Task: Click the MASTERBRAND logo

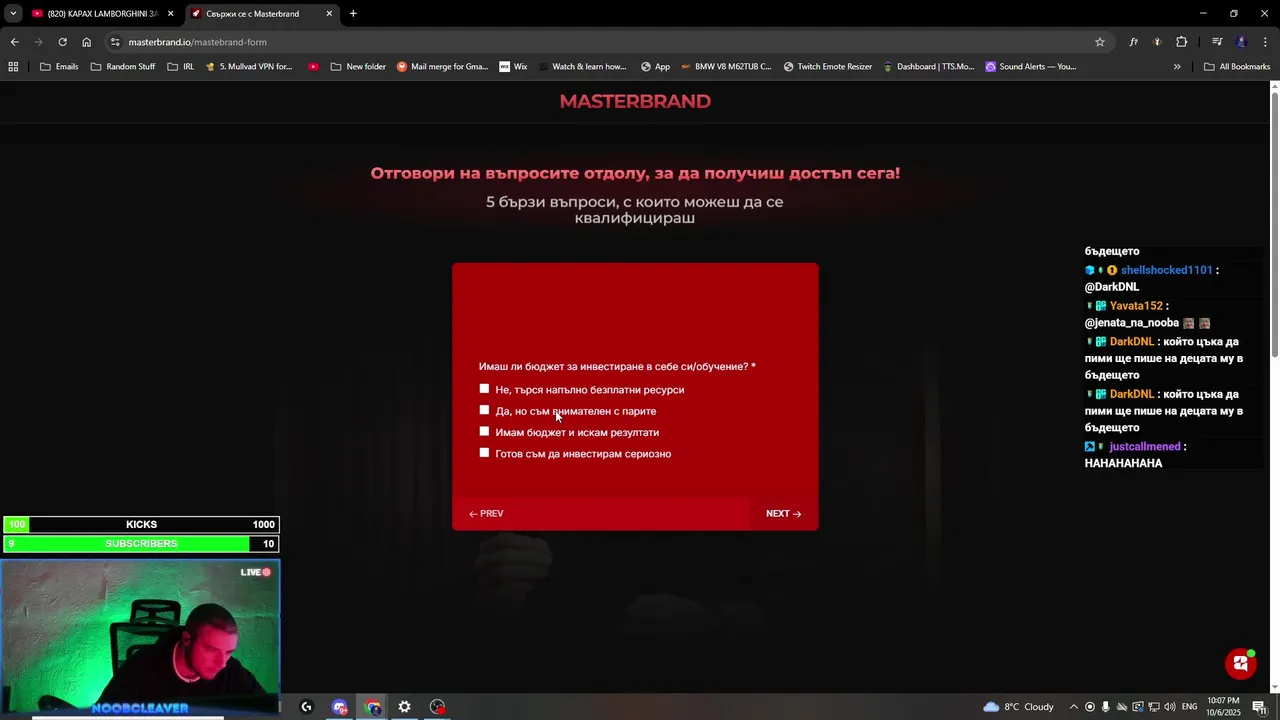Action: (x=635, y=101)
